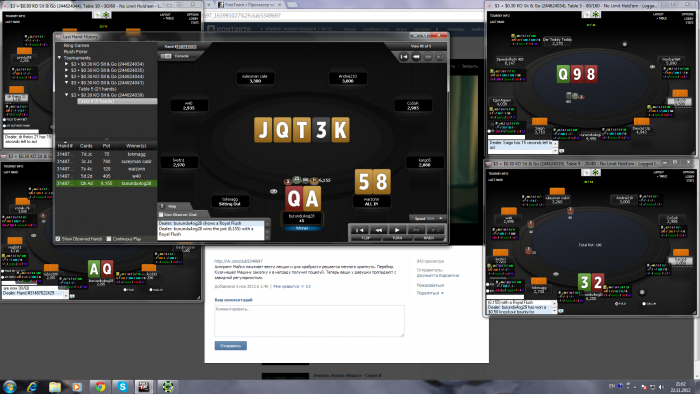Collapse the Tournaments tree node
Screen dimensions: 700x394
click(x=59, y=58)
